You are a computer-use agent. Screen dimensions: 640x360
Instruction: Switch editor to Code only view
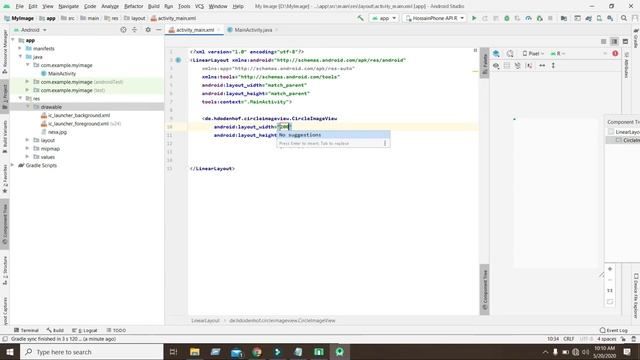pos(603,42)
